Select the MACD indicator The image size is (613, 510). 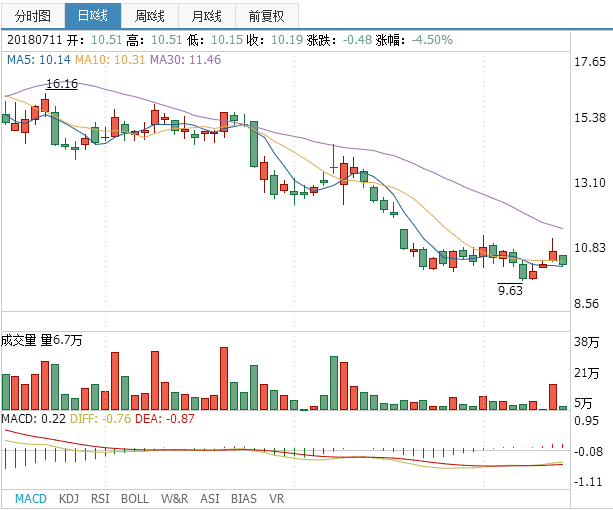pyautogui.click(x=30, y=499)
